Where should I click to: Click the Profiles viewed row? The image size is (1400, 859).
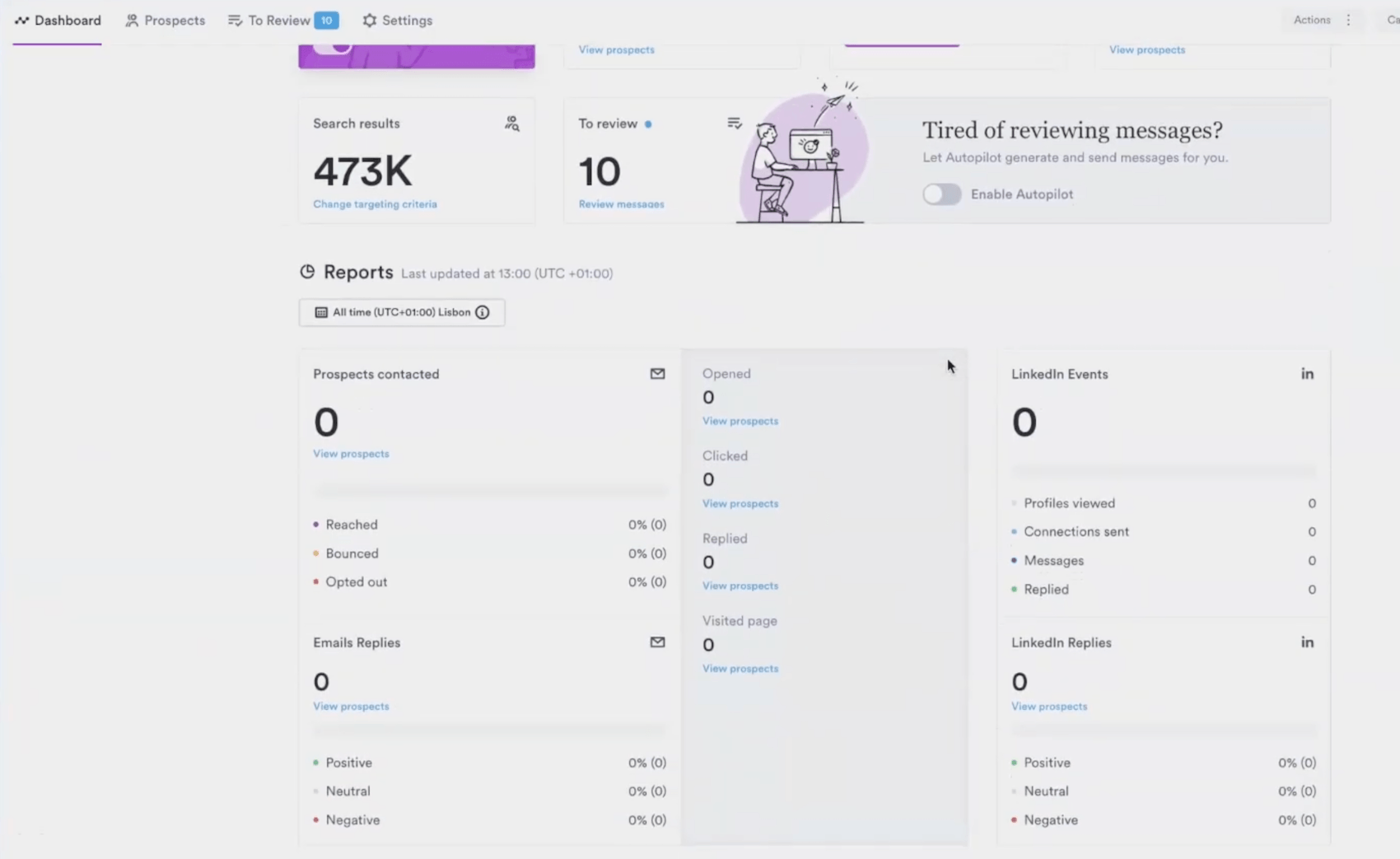1164,503
